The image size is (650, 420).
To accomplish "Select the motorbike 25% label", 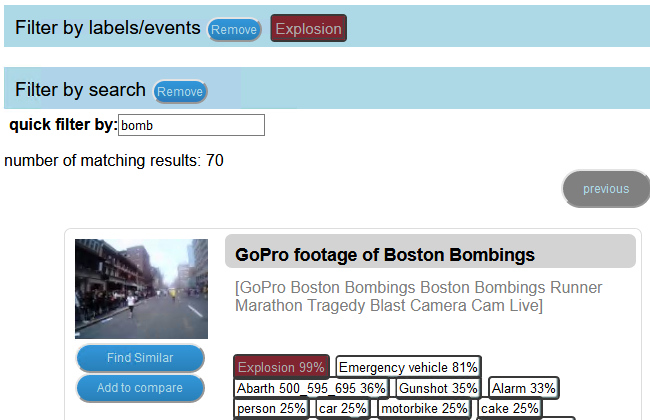I will 425,408.
